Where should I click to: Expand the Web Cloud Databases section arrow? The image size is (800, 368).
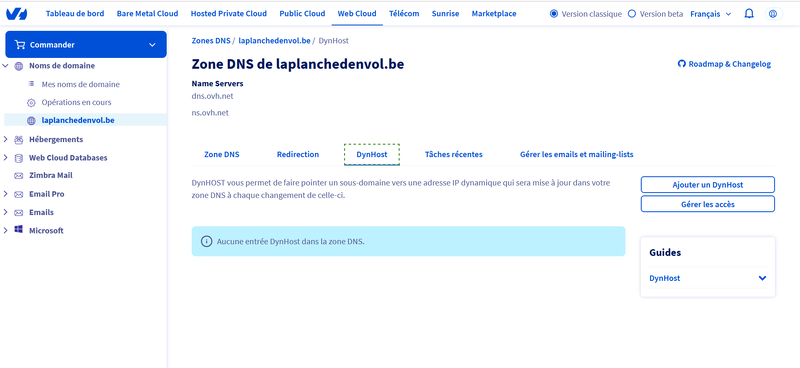(x=6, y=158)
